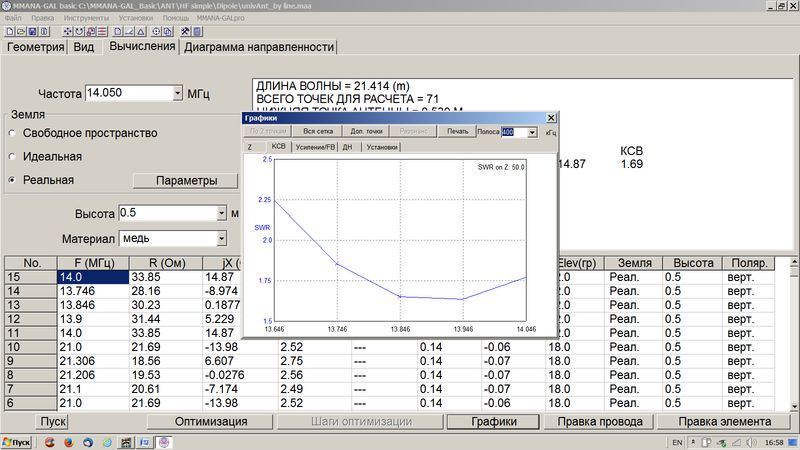The image size is (800, 450).
Task: Click the New file toolbar icon
Action: pyautogui.click(x=8, y=31)
